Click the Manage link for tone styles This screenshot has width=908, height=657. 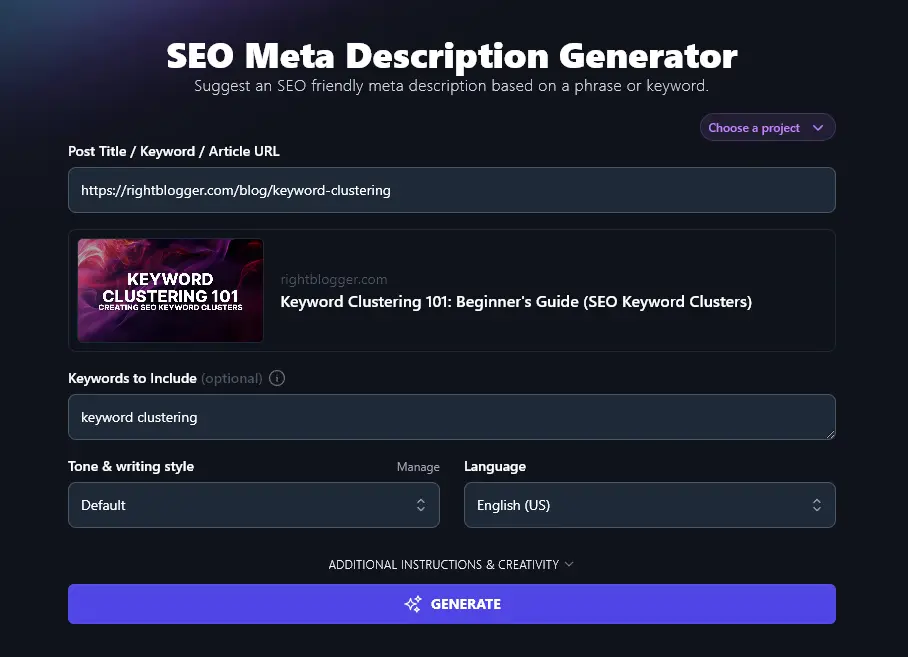[418, 467]
